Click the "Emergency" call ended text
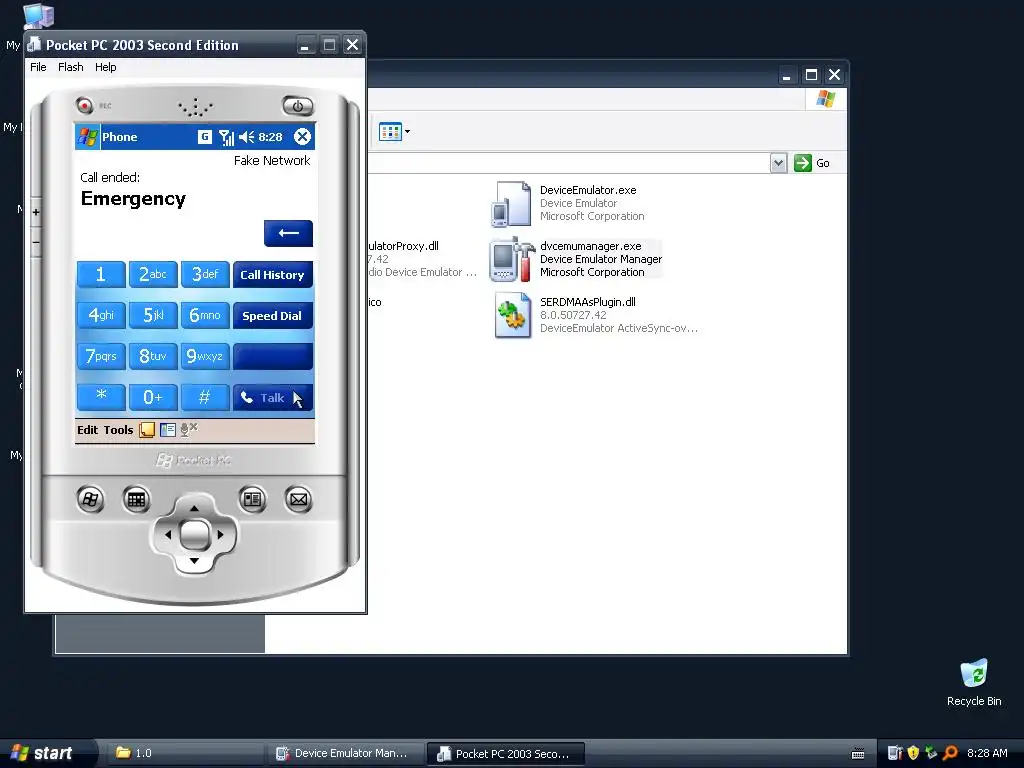The width and height of the screenshot is (1024, 768). point(133,199)
